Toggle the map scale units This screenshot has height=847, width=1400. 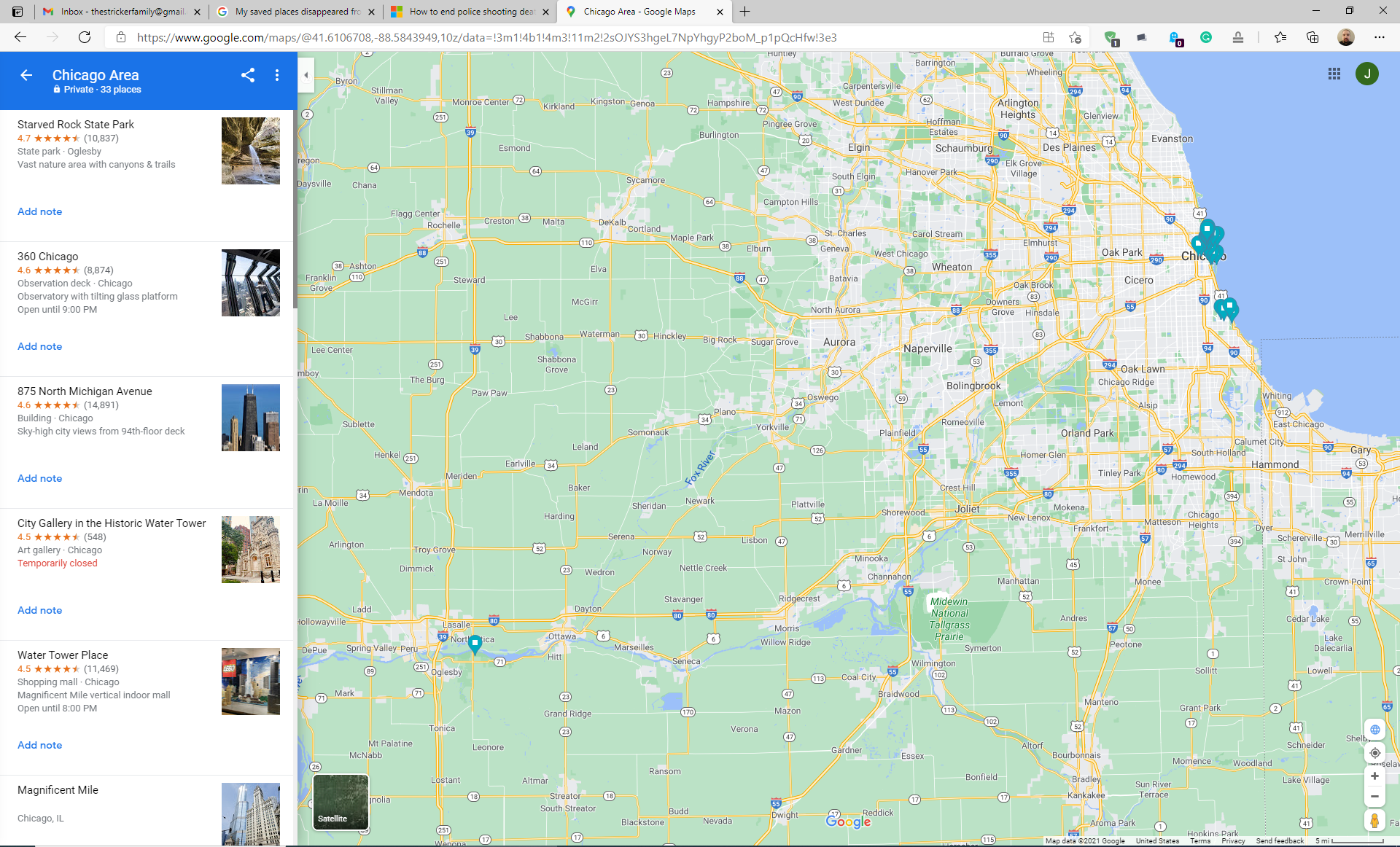pos(1349,841)
